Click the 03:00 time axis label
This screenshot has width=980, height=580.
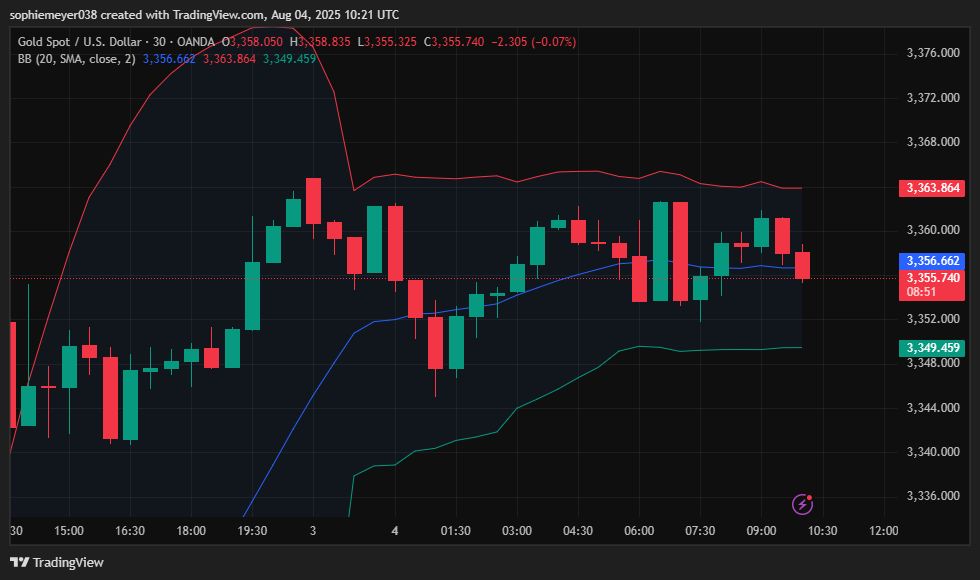(x=517, y=531)
